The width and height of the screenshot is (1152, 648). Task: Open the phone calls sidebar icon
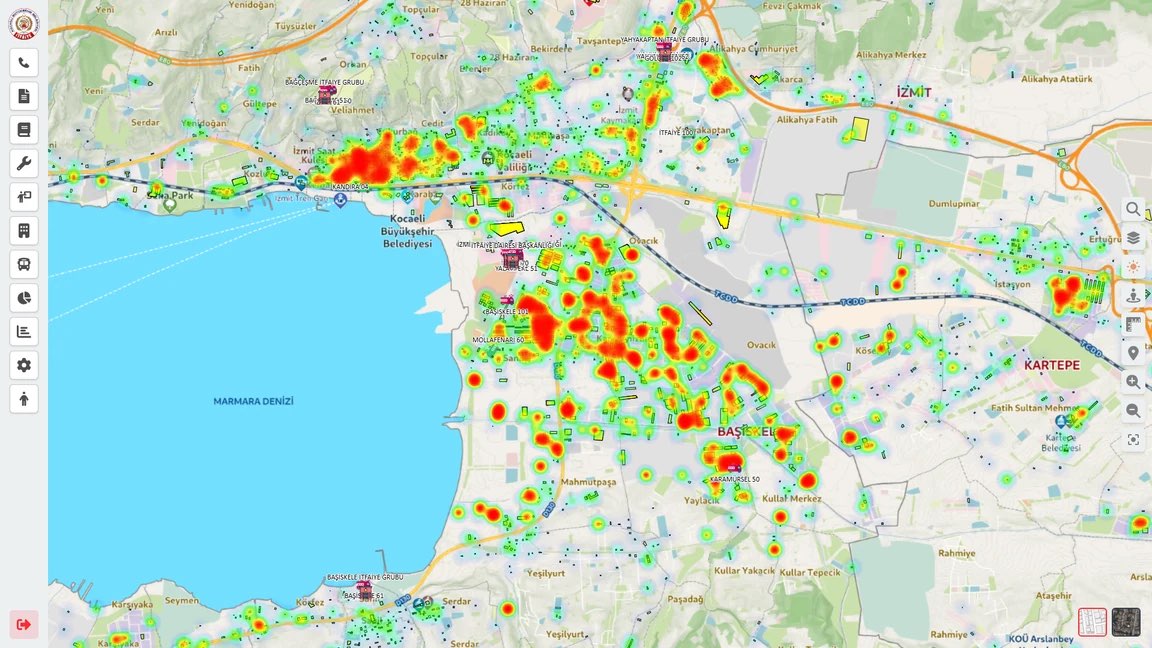24,63
